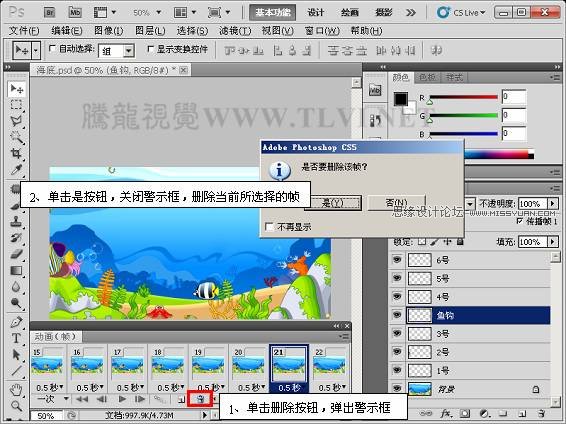
Task: Select the Polygonal Lasso tool
Action: tap(16, 121)
